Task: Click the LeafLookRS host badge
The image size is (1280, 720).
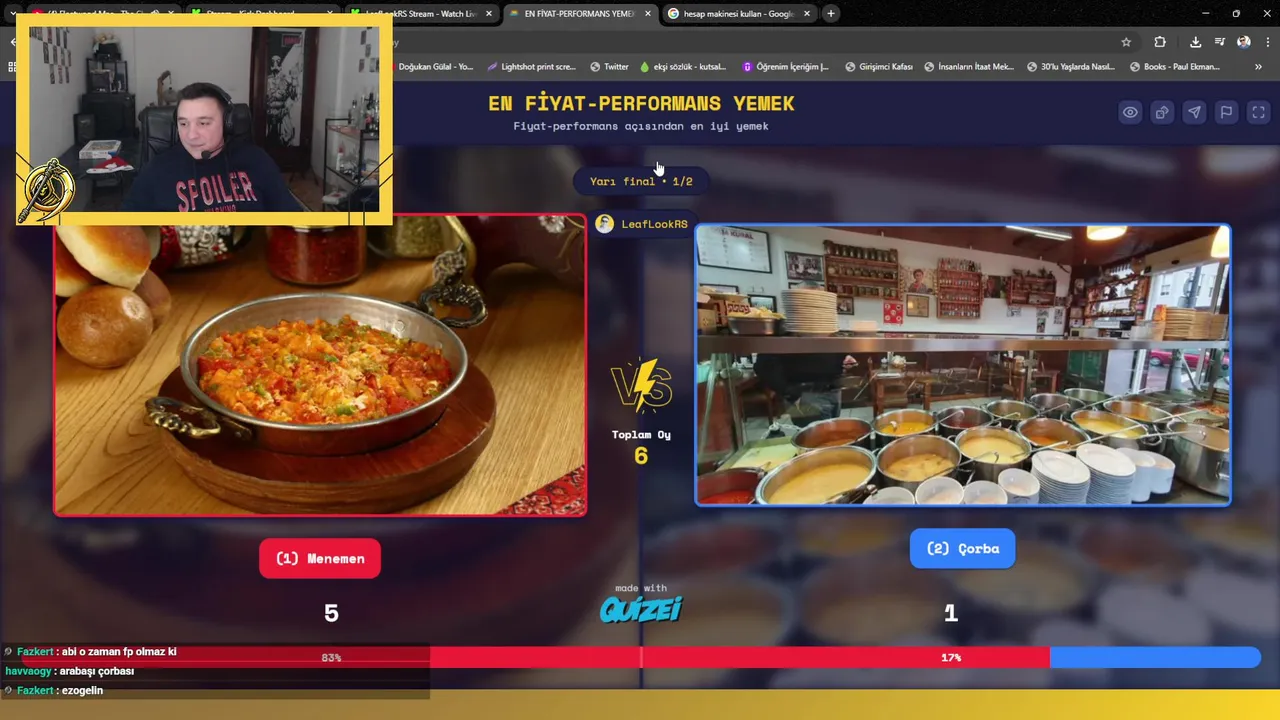Action: click(642, 224)
